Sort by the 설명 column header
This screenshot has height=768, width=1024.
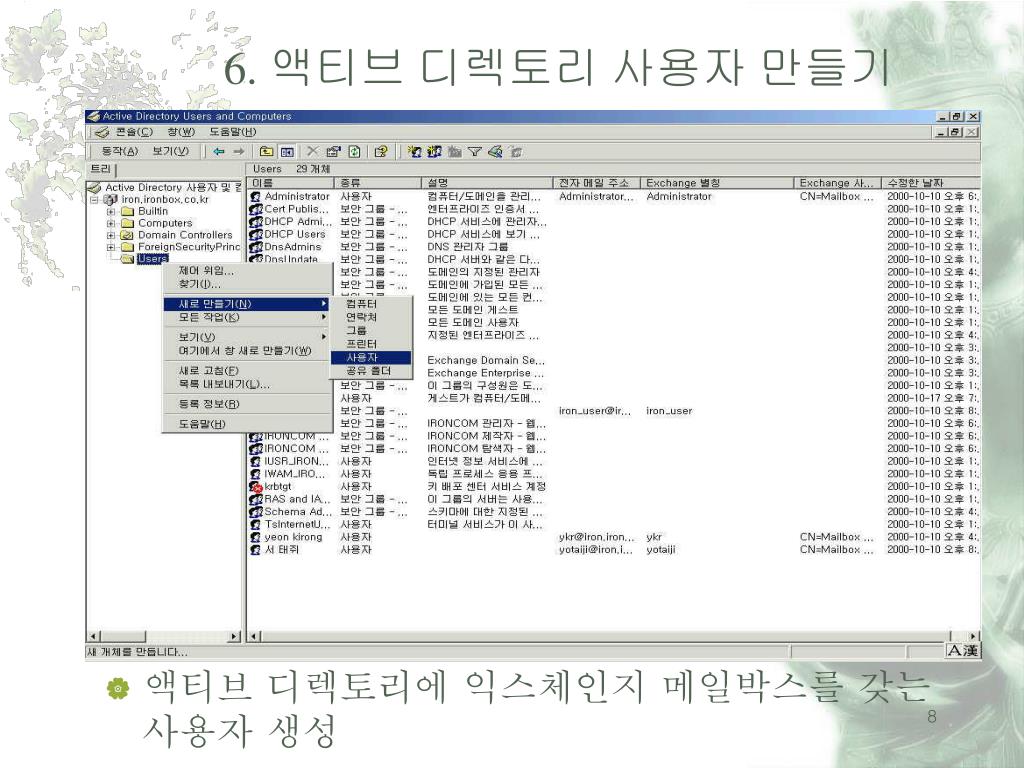pyautogui.click(x=487, y=183)
